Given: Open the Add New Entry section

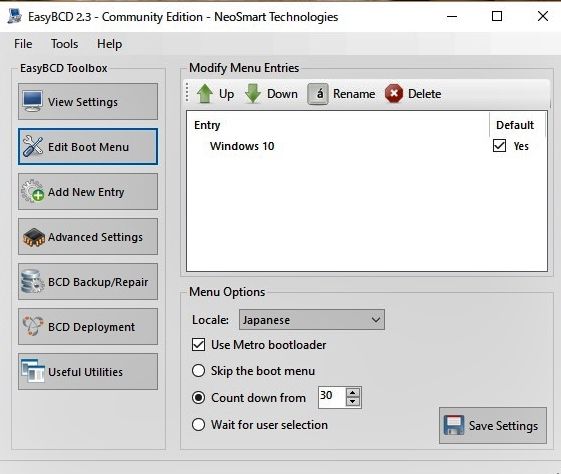Looking at the screenshot, I should (88, 192).
